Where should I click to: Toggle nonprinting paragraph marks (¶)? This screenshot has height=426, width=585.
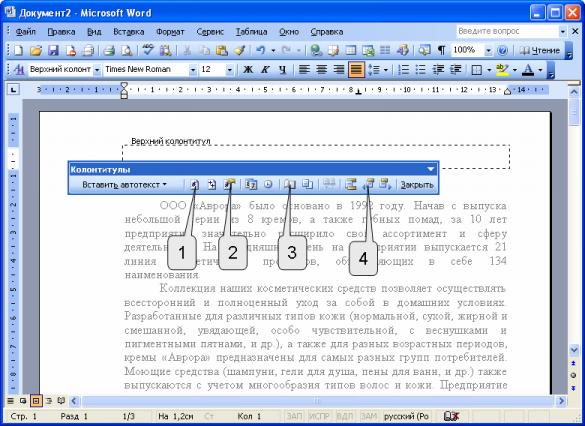441,50
